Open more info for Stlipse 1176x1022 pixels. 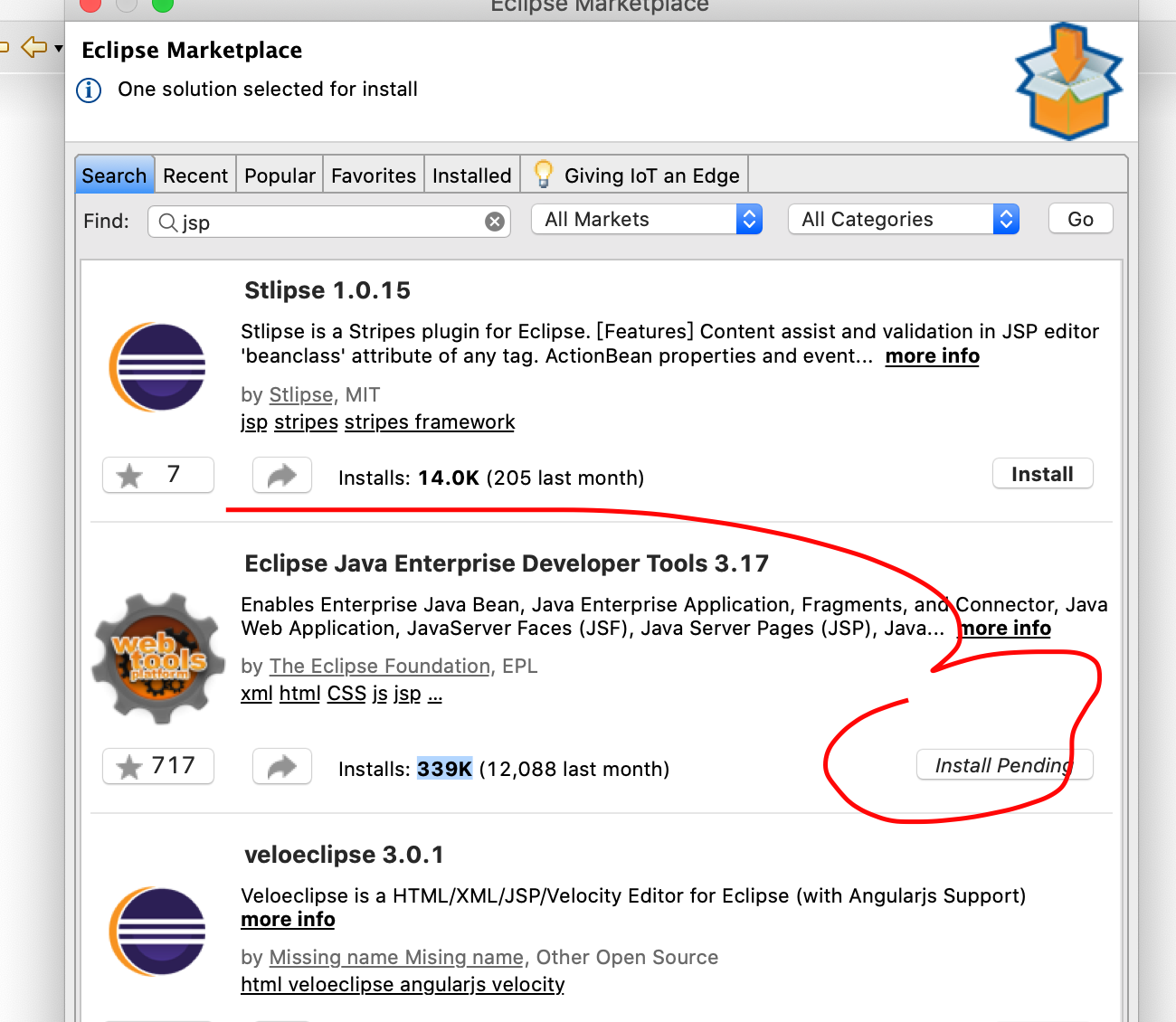[x=932, y=356]
